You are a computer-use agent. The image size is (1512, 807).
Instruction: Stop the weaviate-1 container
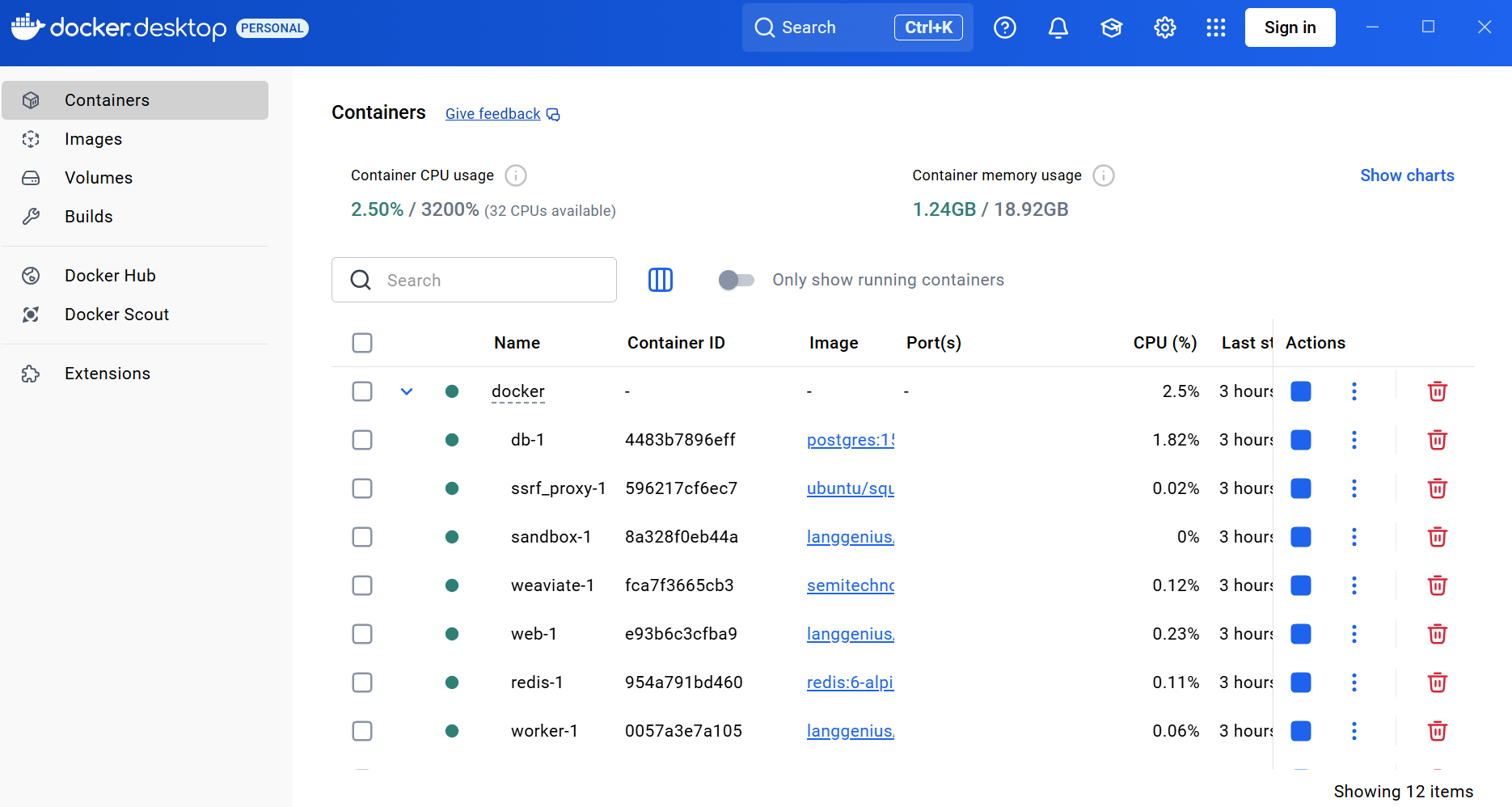pos(1301,585)
